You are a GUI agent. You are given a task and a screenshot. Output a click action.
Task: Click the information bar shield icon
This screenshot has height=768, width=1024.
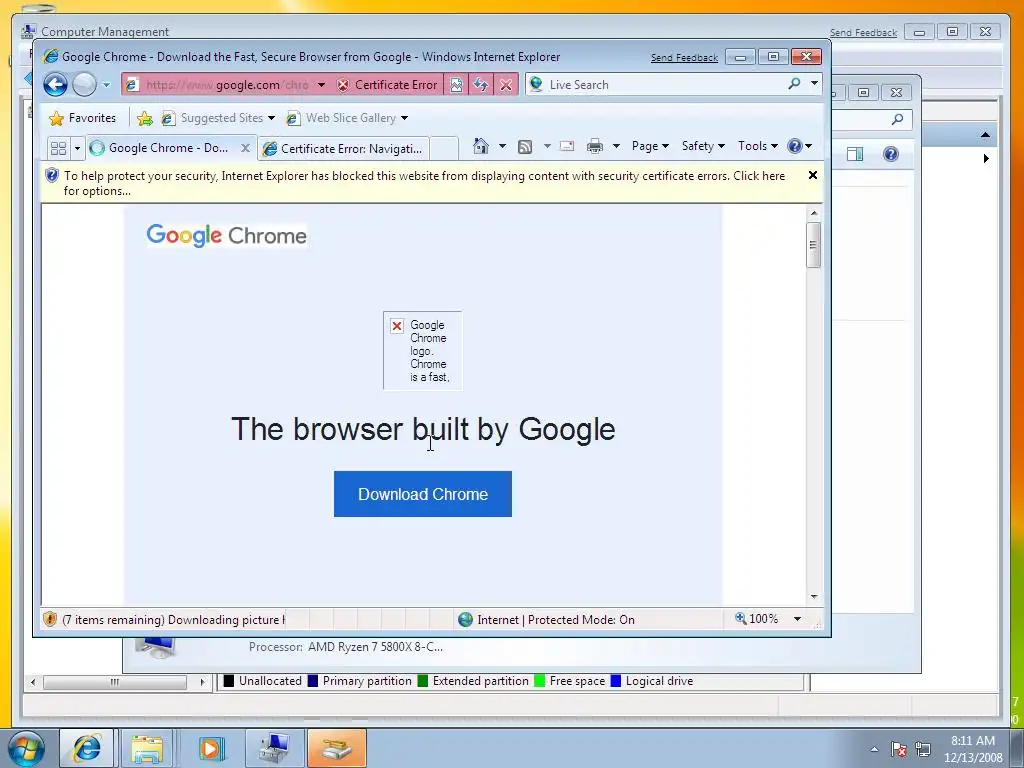coord(52,176)
